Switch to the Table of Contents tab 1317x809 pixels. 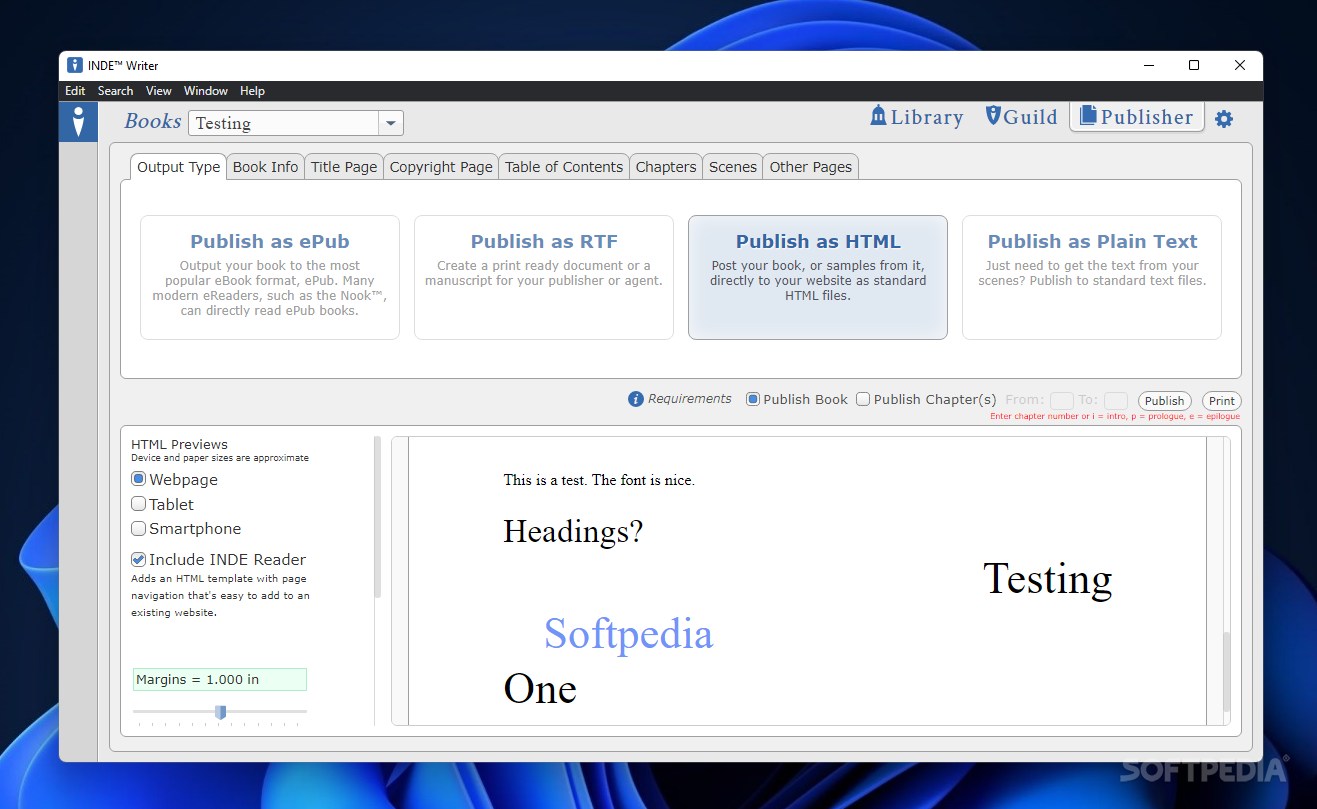[564, 167]
